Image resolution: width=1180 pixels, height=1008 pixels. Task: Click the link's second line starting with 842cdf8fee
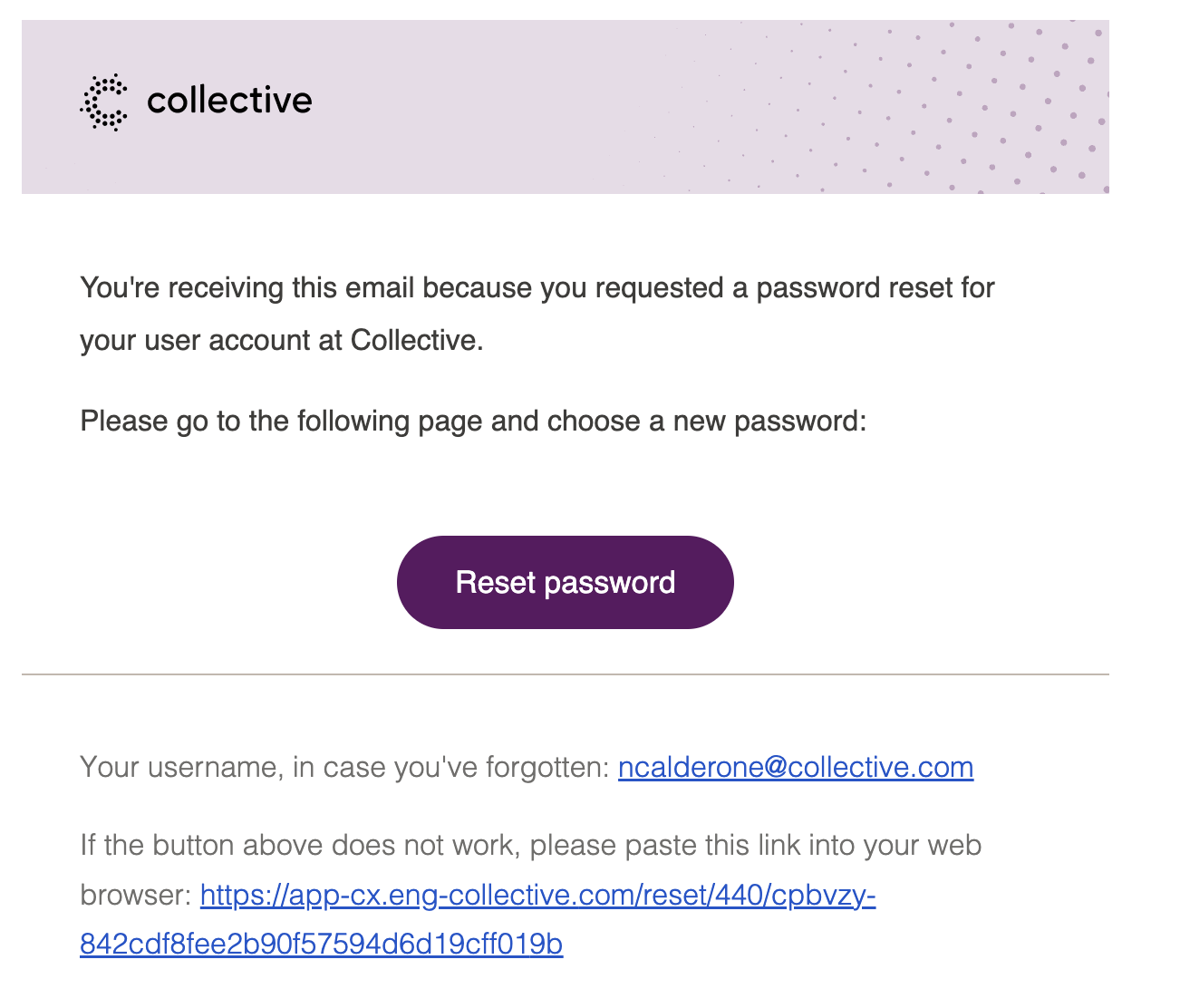[322, 945]
